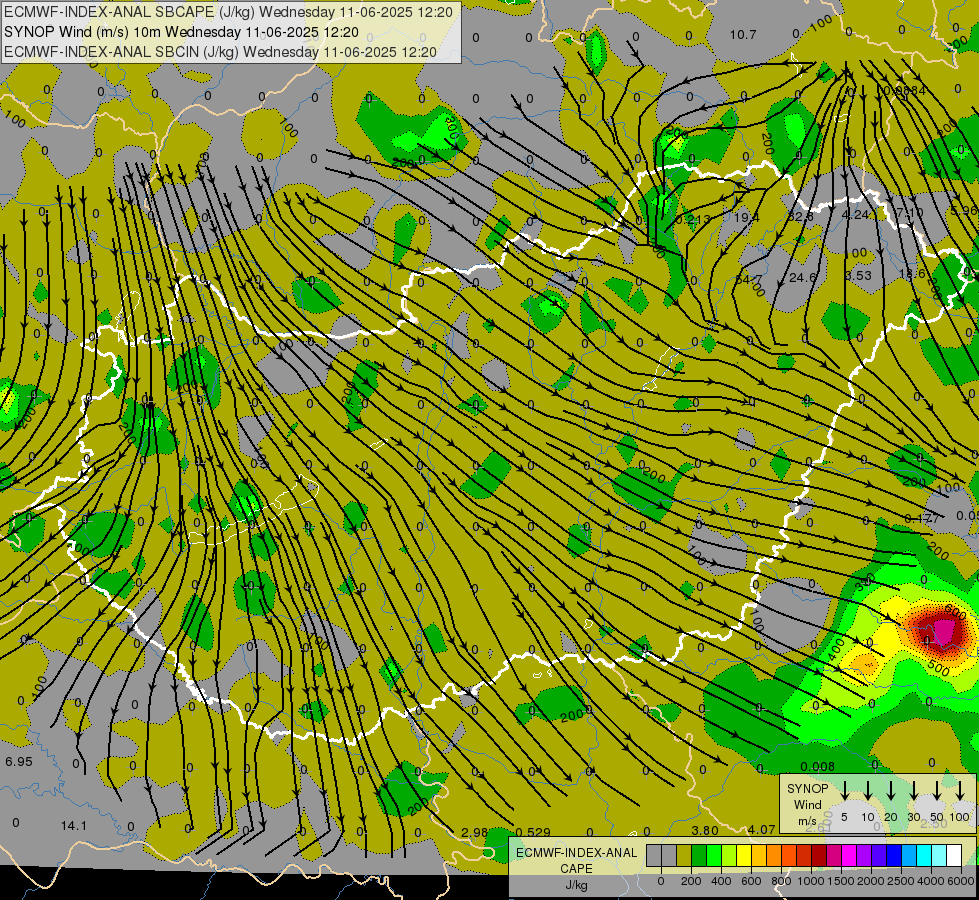979x900 pixels.
Task: Click the '24.6' value on the map
Action: pos(803,277)
